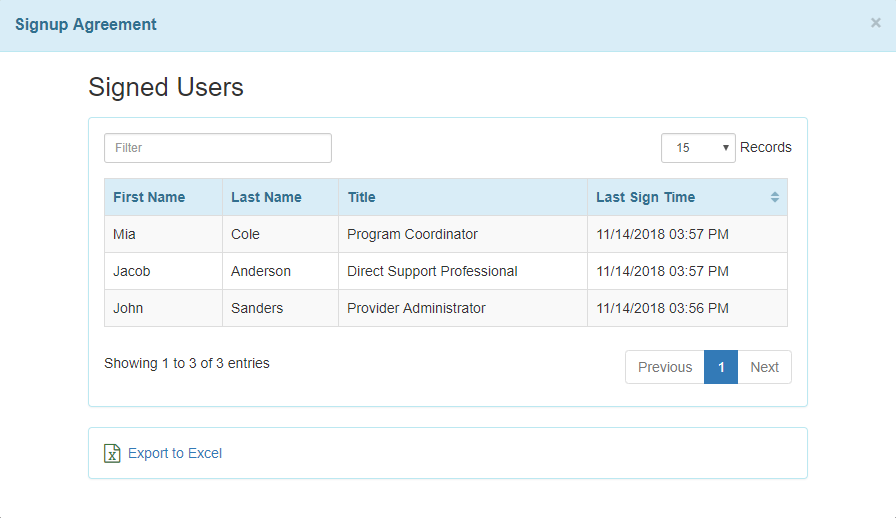Click the Export to Excel link
Viewport: 896px width, 518px height.
click(x=175, y=453)
